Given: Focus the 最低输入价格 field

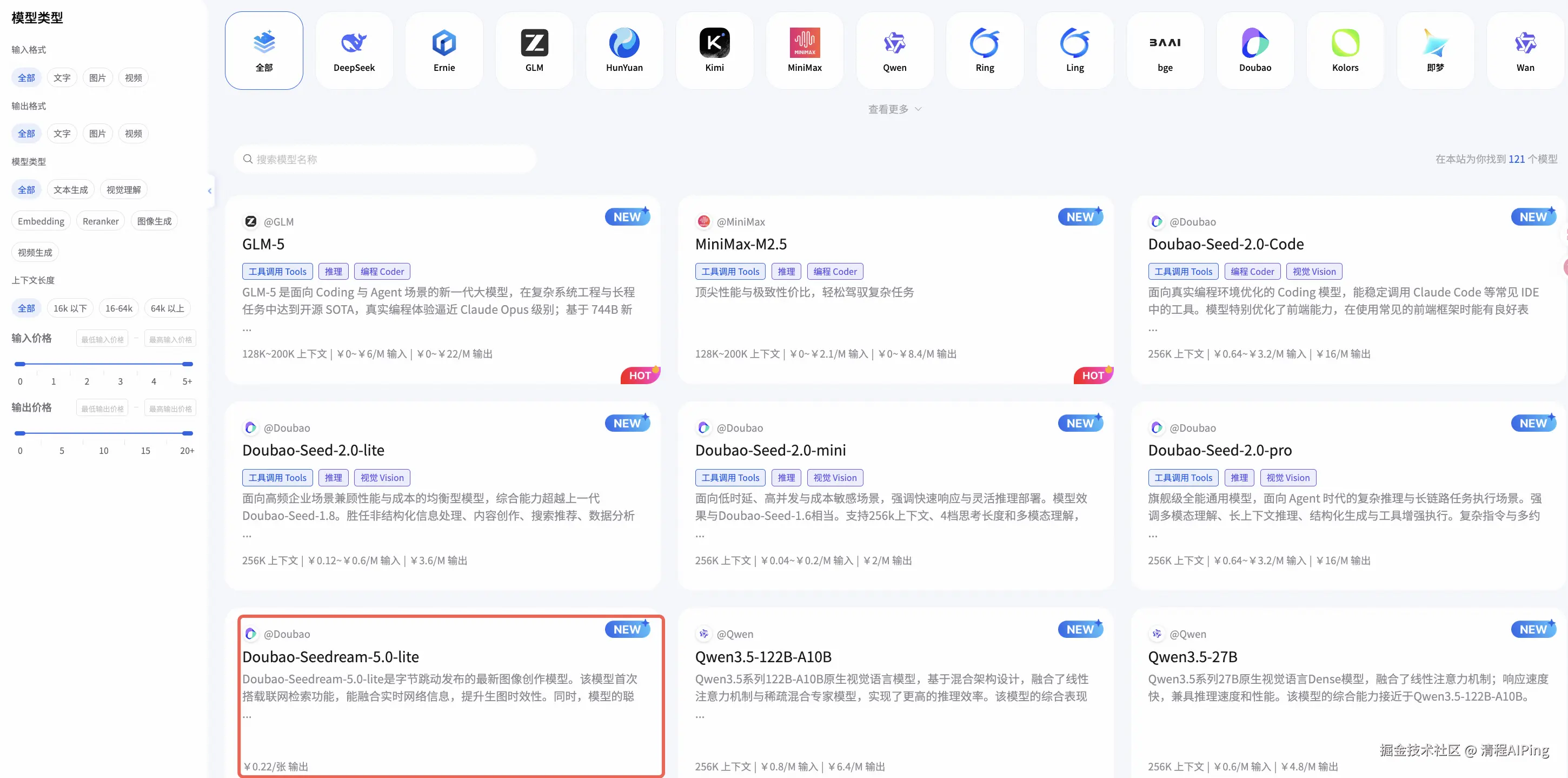Looking at the screenshot, I should (102, 339).
